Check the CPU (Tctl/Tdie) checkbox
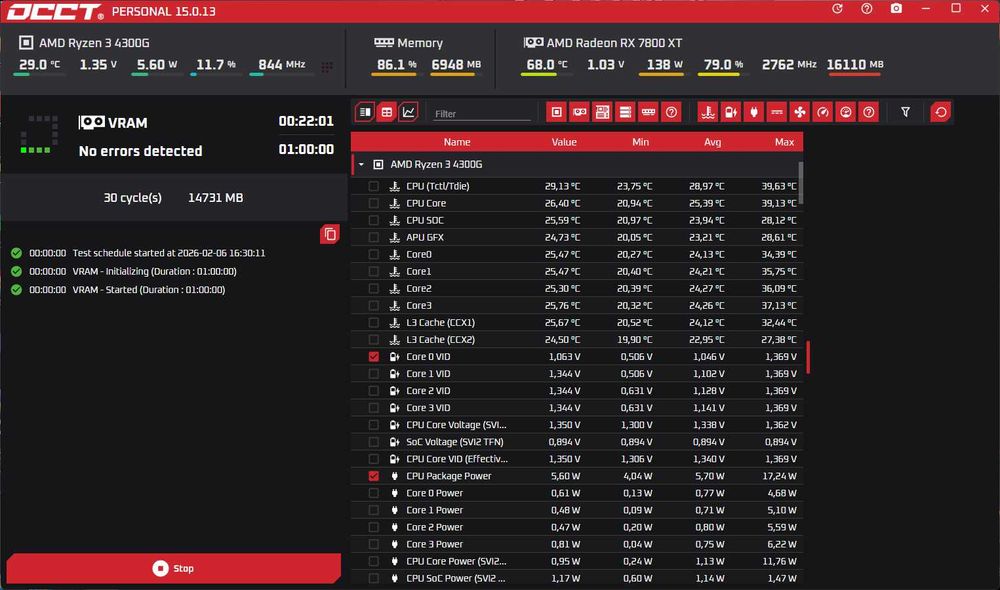1000x590 pixels. coord(374,186)
